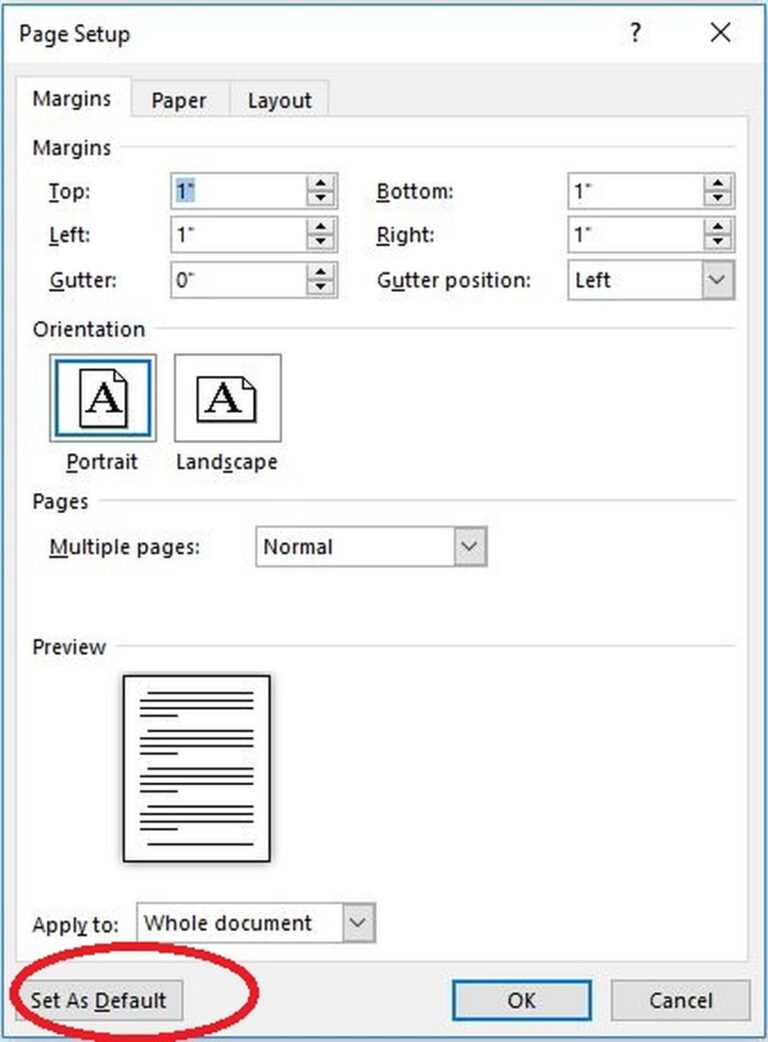Click the Multiple pages label

(124, 547)
